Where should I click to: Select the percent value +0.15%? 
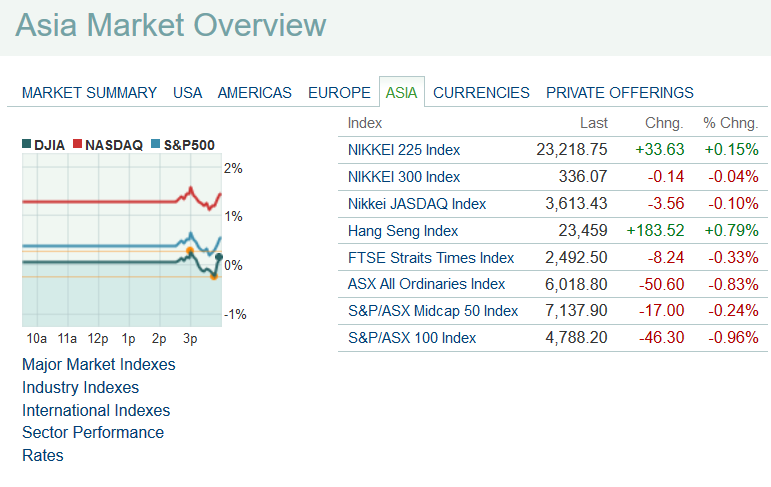(x=732, y=150)
